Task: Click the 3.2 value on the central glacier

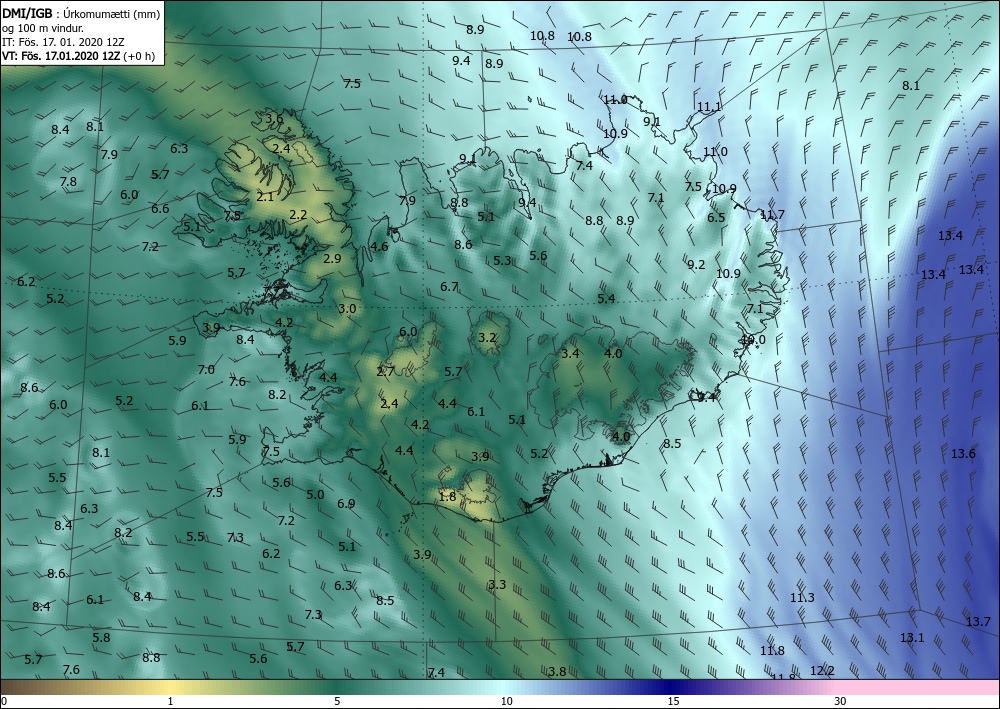Action: click(x=487, y=337)
